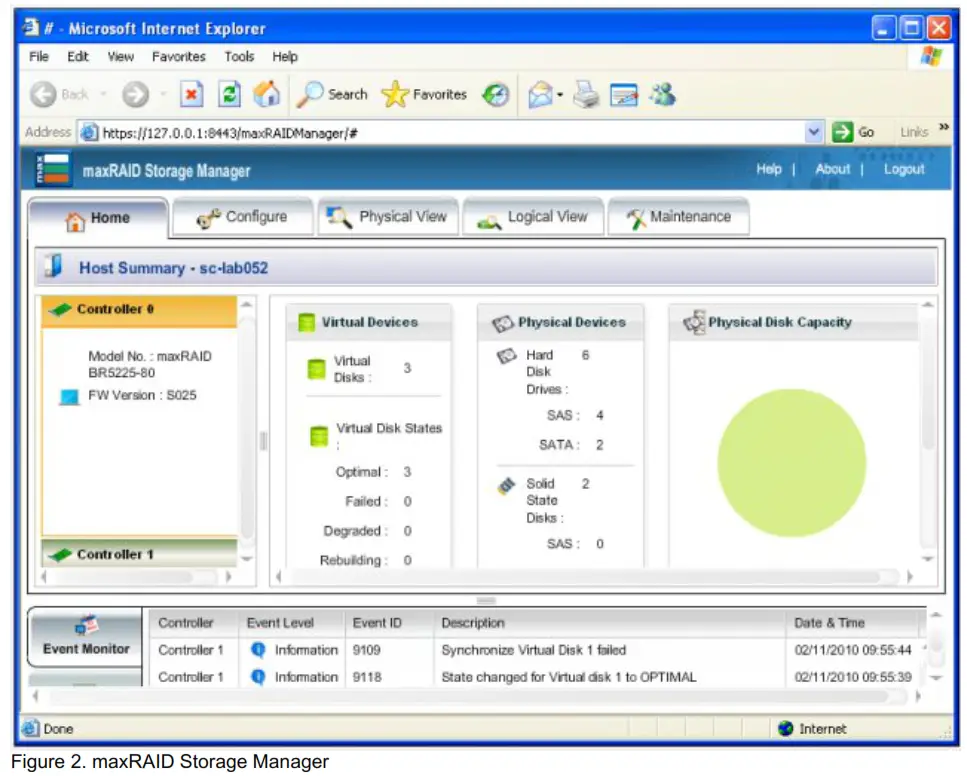967x776 pixels.
Task: Click the Go green arrow icon
Action: pyautogui.click(x=842, y=132)
